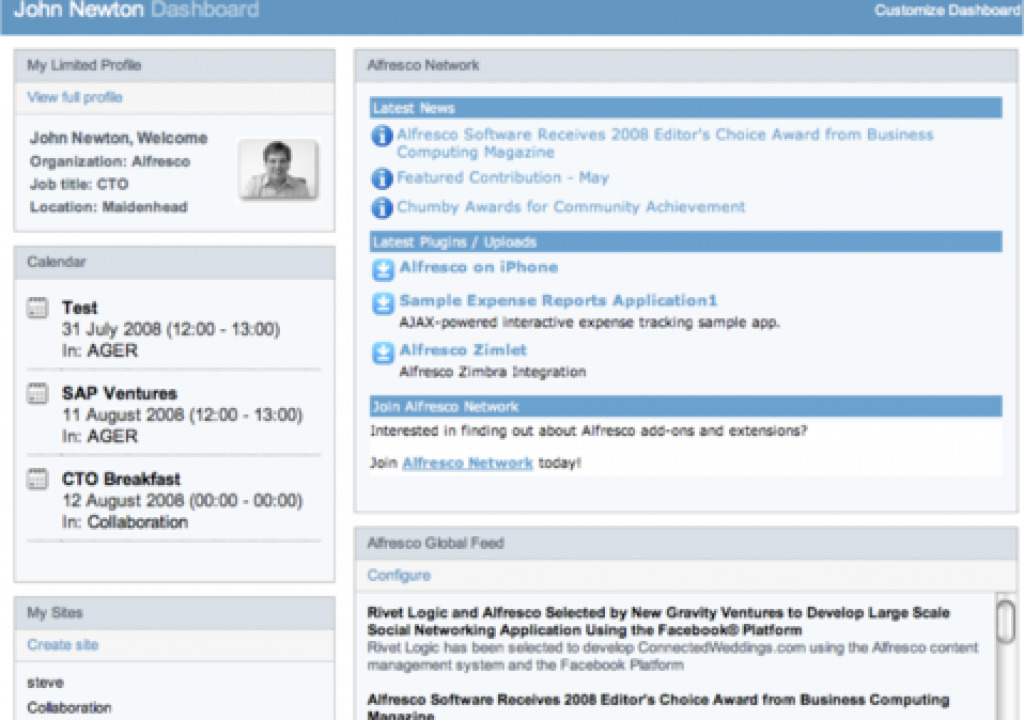The image size is (1024, 720).
Task: Click the Latest Plugins / Uploads header
Action: (686, 242)
